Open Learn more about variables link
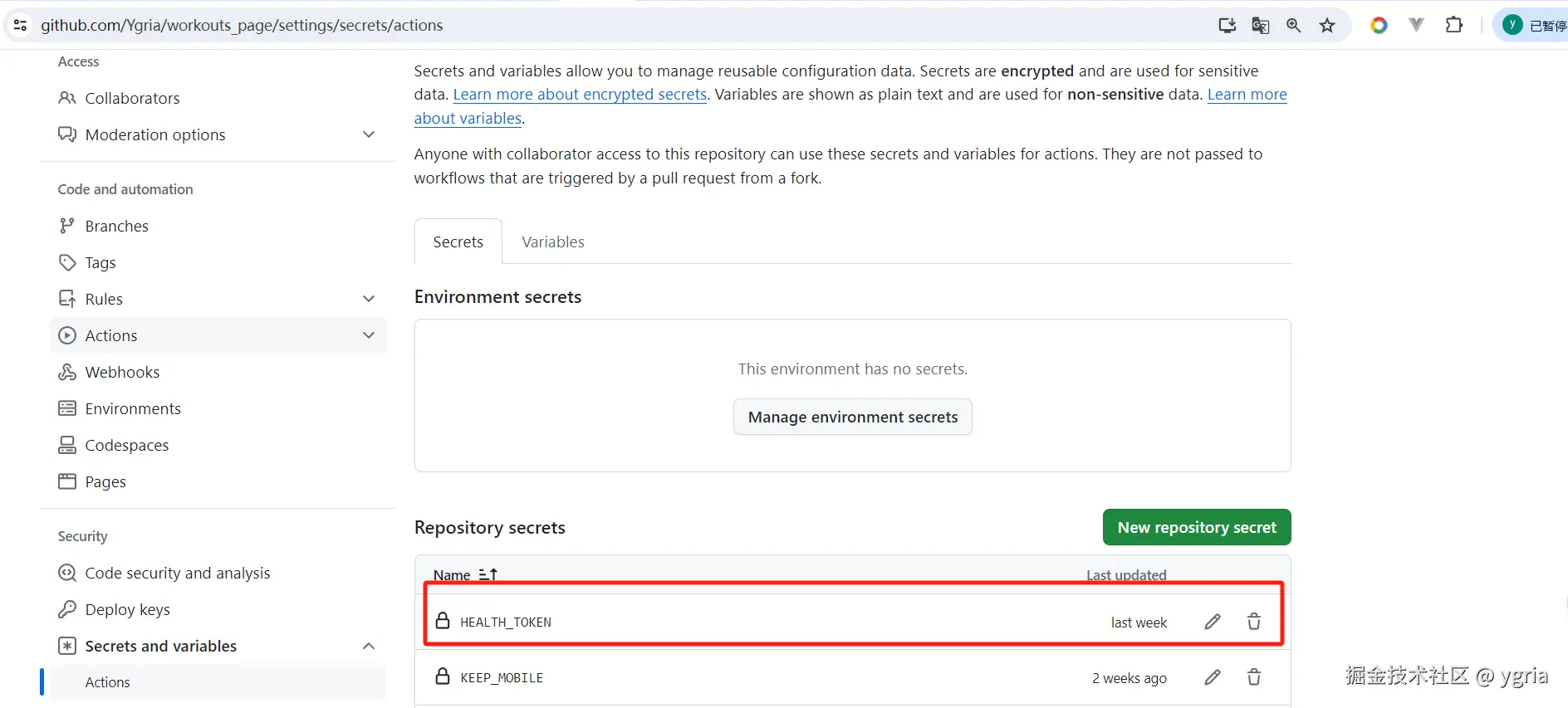Image resolution: width=1568 pixels, height=708 pixels. (x=1247, y=95)
